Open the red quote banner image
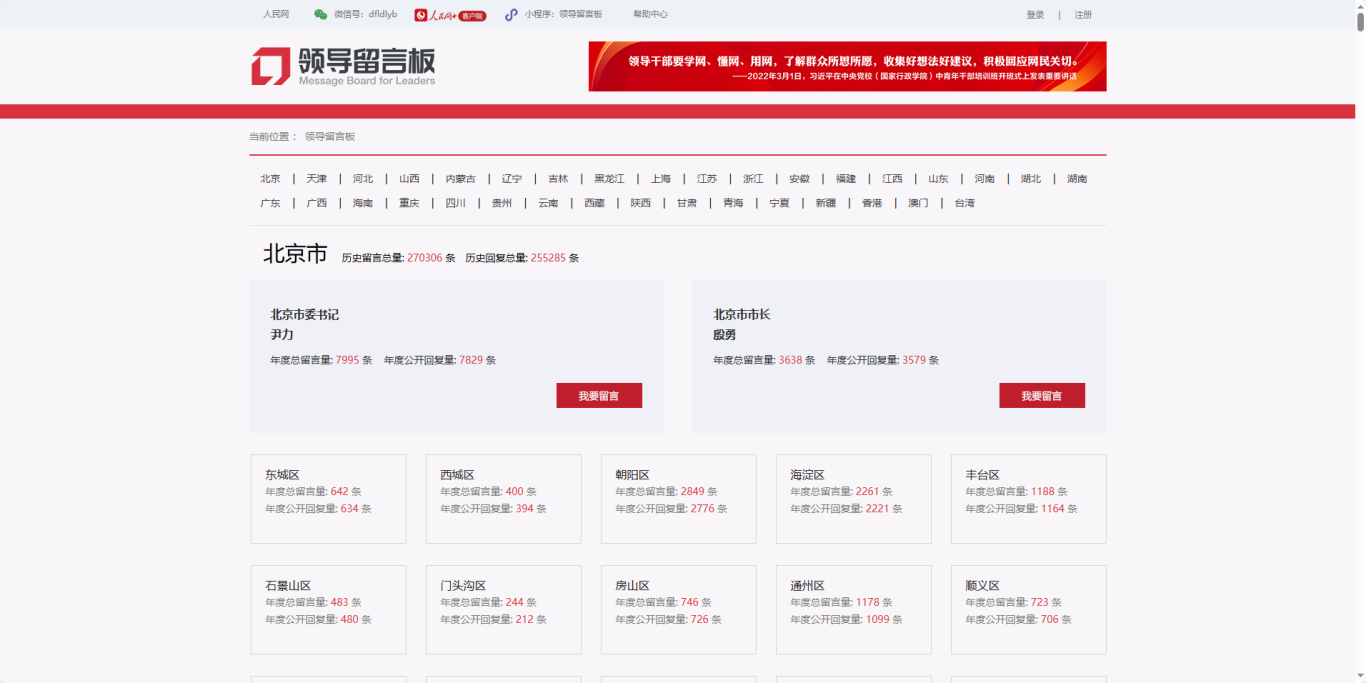This screenshot has height=683, width=1366. click(x=847, y=66)
